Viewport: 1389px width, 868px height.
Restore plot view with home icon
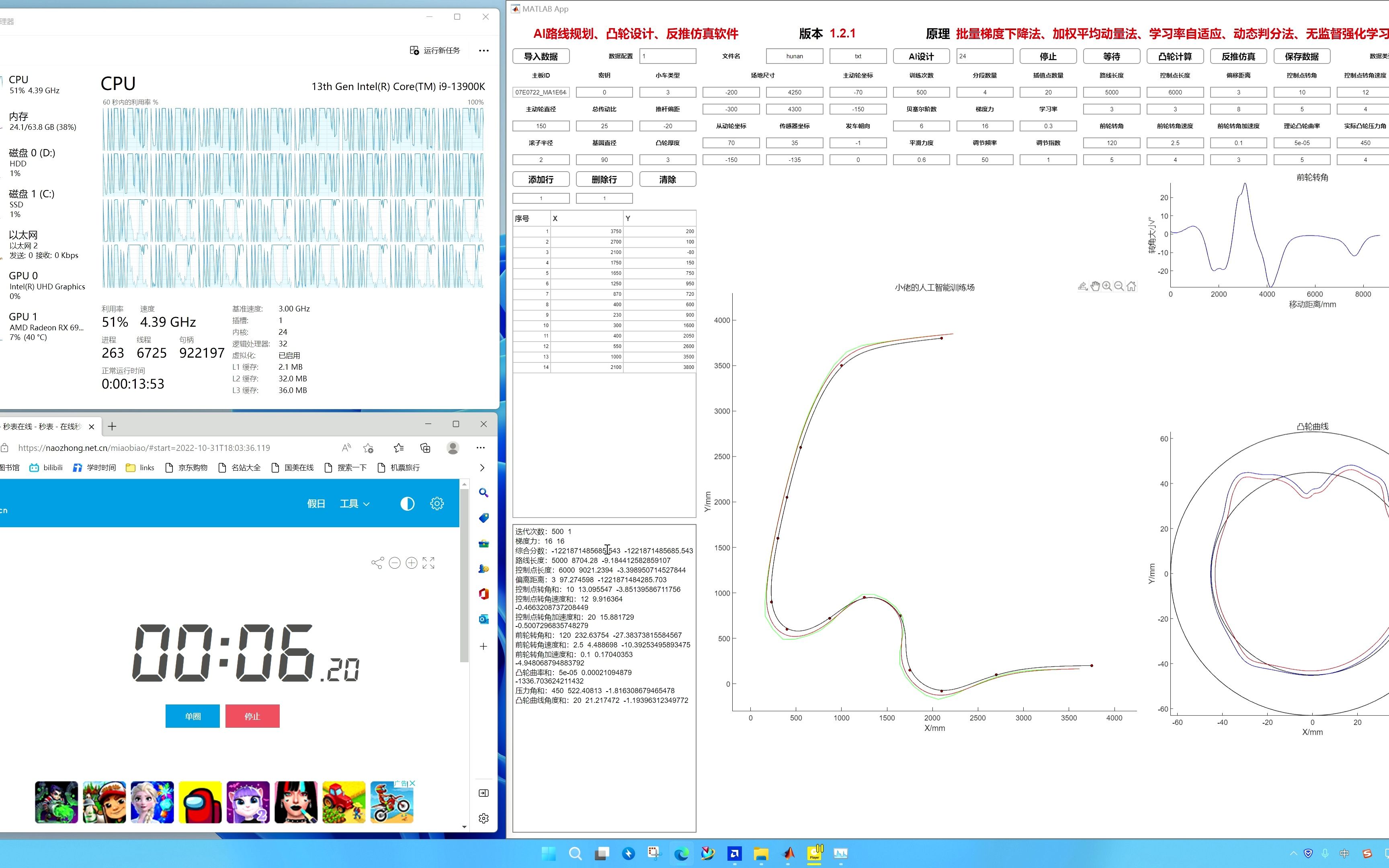coord(1131,286)
